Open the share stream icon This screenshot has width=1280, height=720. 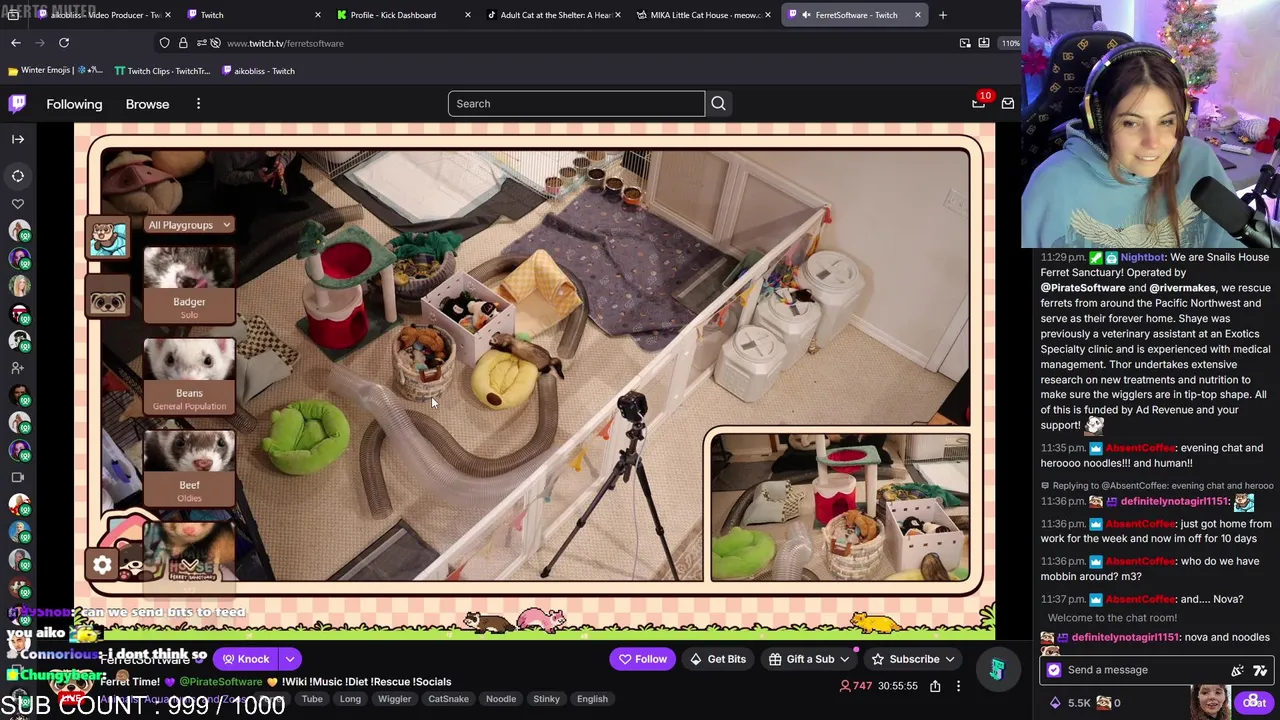click(x=935, y=686)
